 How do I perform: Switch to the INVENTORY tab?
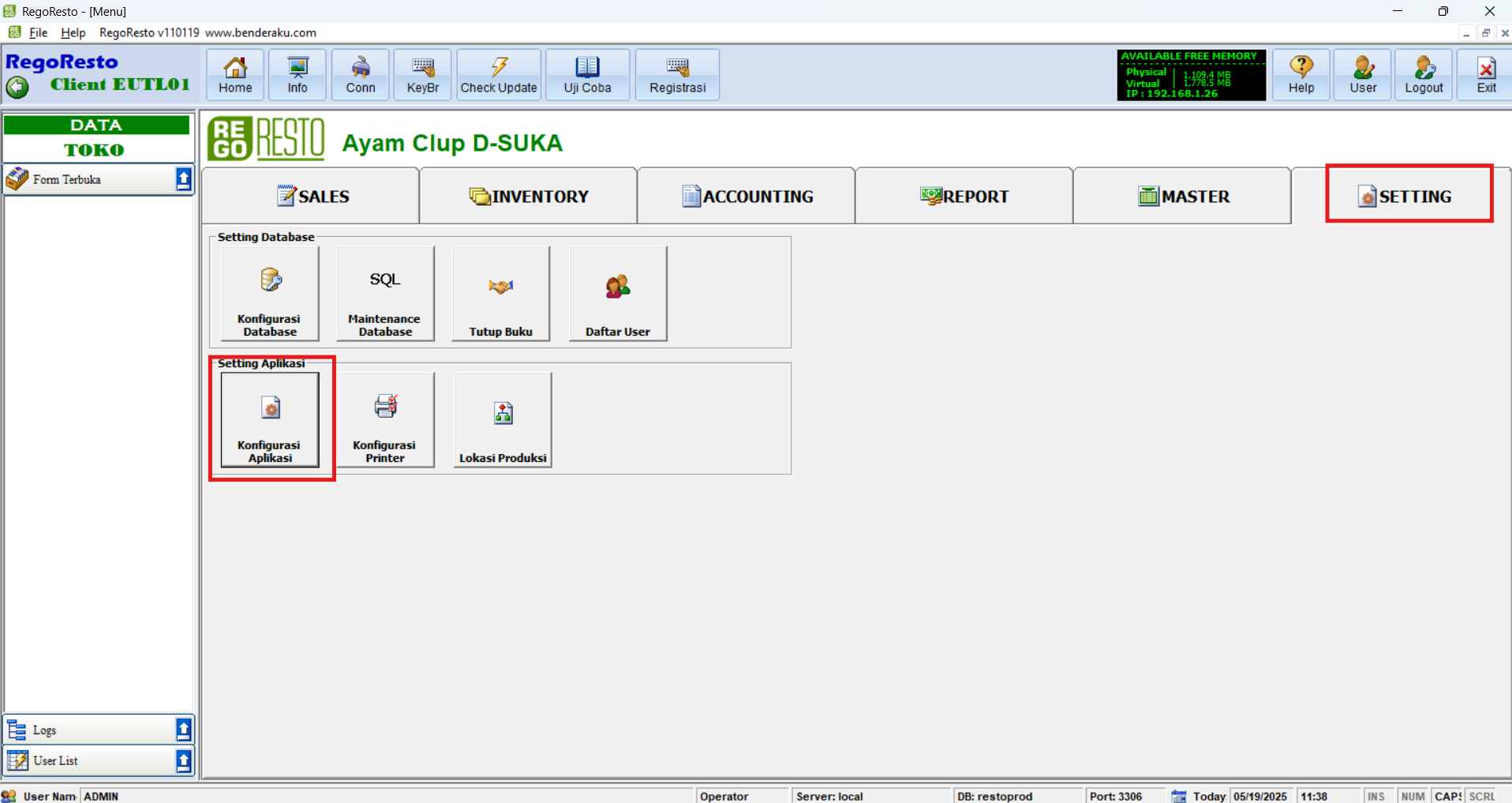529,196
